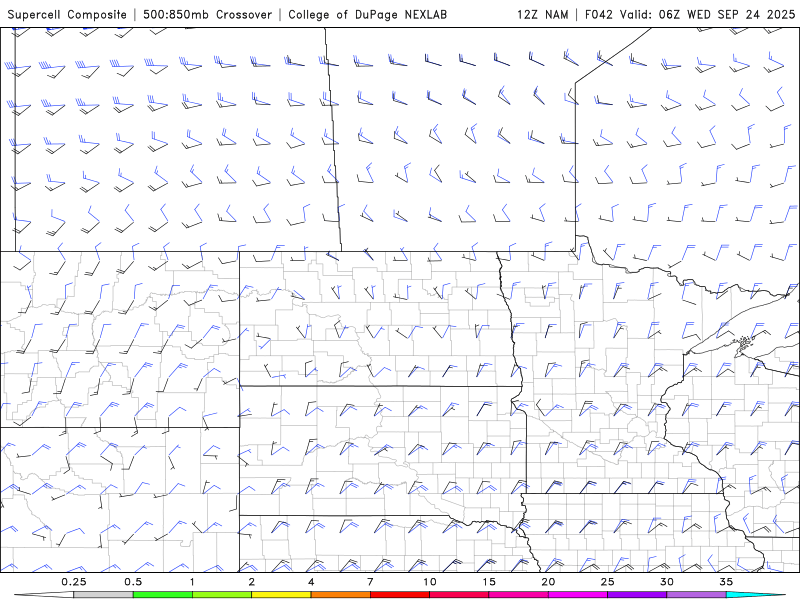Viewport: 800px width, 600px height.
Task: Pick the lime legend segment between 1 and 2
Action: point(222,595)
